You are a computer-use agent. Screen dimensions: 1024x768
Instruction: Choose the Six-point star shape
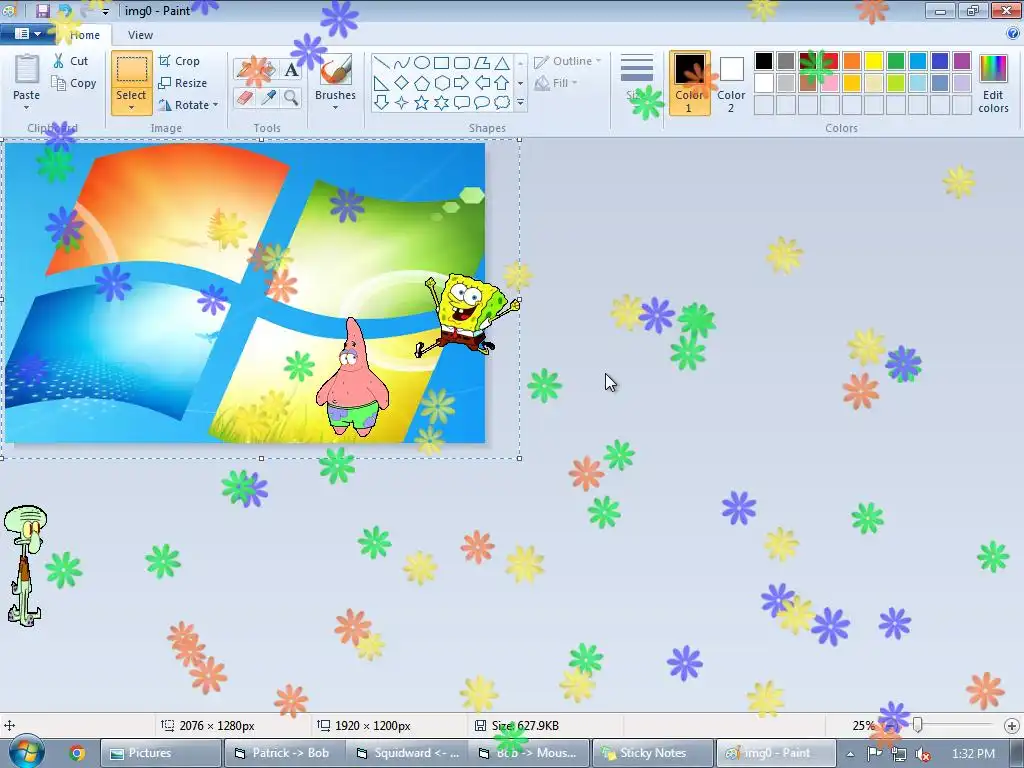point(441,103)
